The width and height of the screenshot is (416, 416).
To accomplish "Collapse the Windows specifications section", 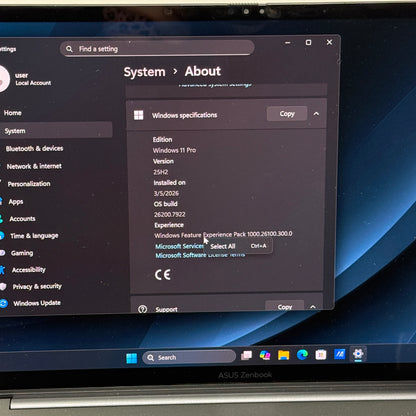I will [x=316, y=114].
